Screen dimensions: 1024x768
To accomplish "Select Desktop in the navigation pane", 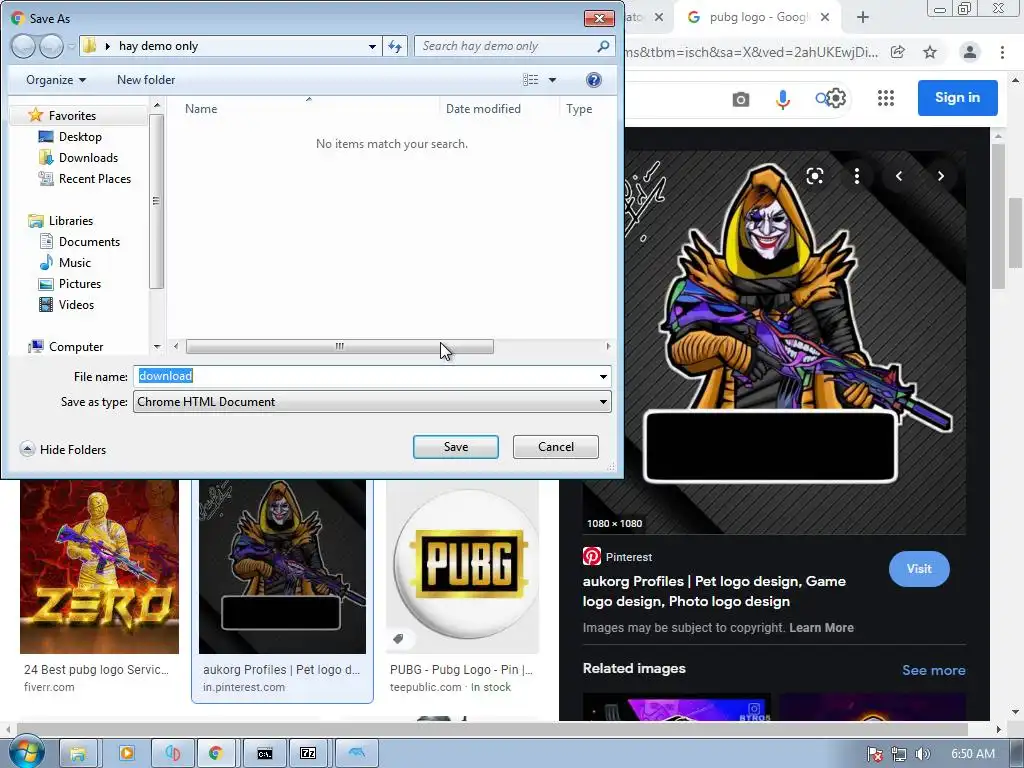I will point(80,136).
